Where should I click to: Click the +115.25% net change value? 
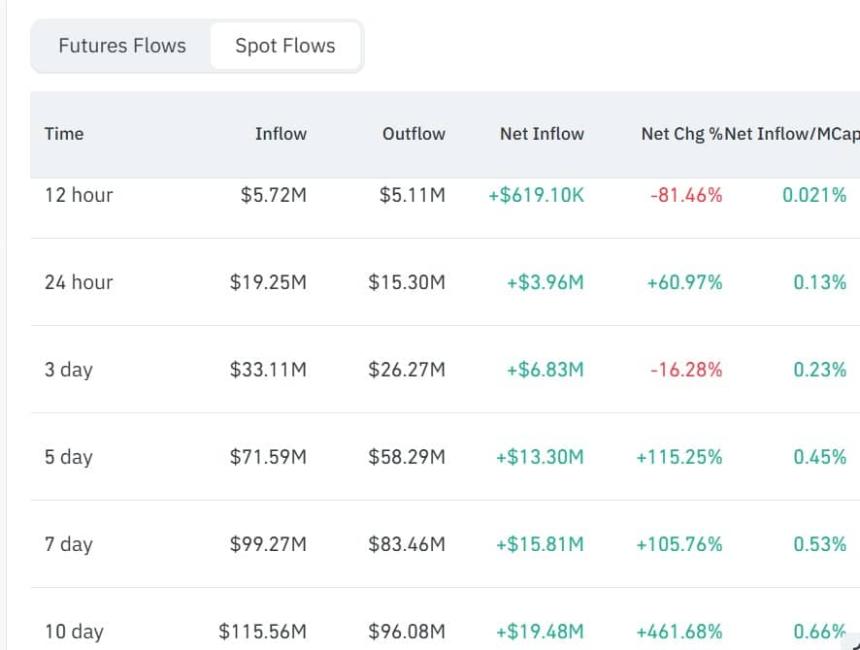click(x=679, y=457)
